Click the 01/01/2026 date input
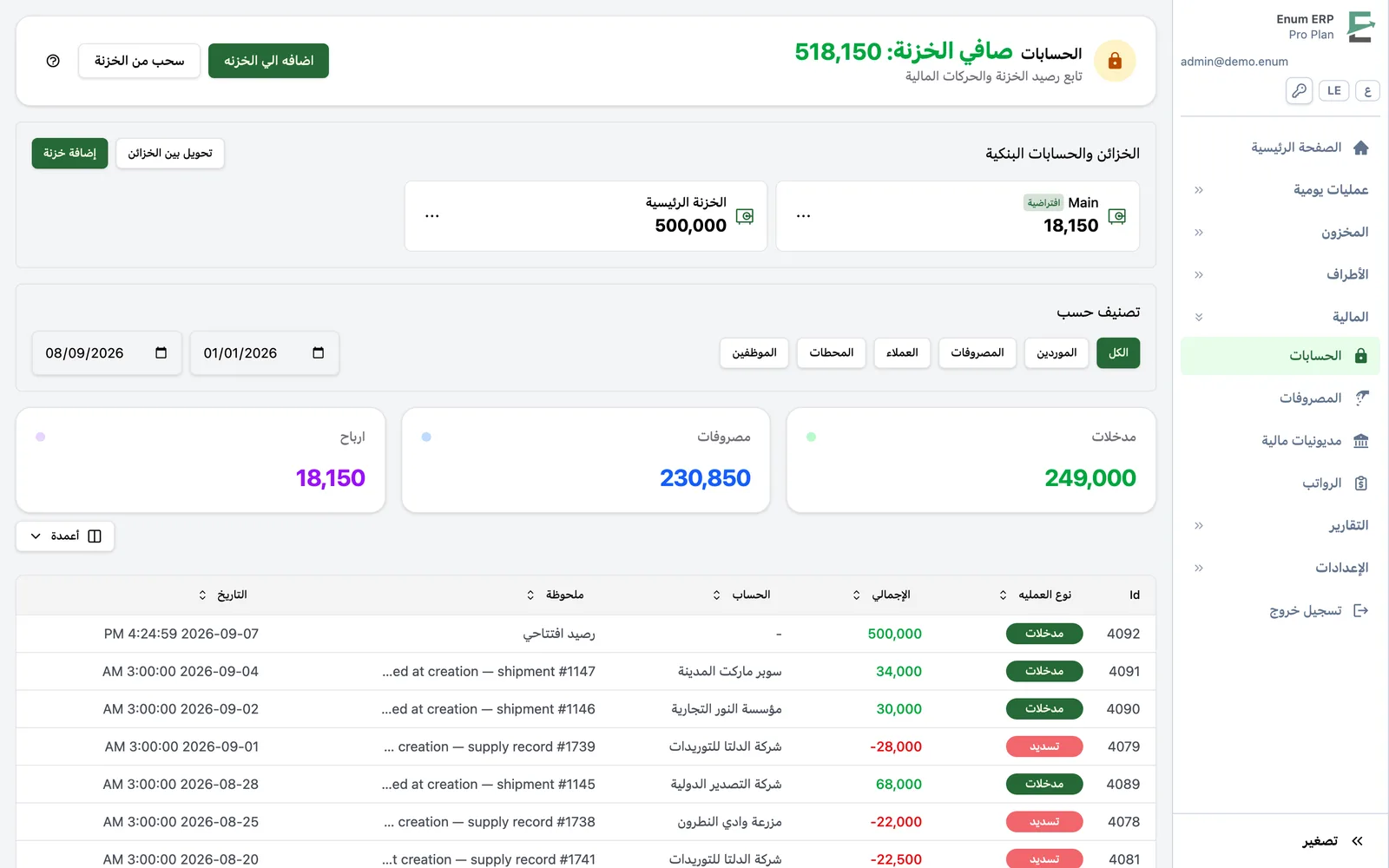 [265, 353]
